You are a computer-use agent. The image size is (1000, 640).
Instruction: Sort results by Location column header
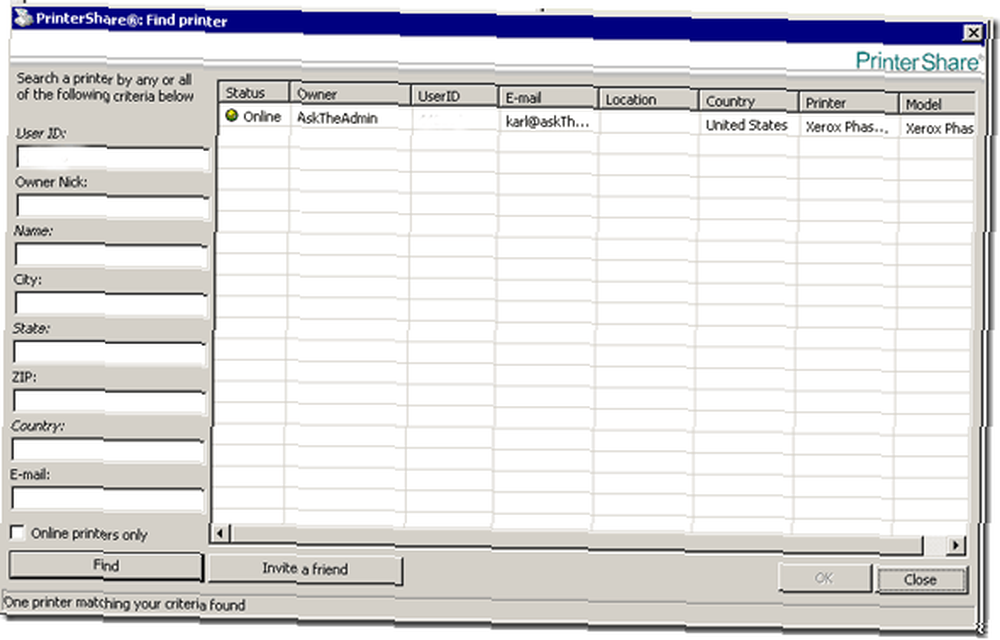pyautogui.click(x=647, y=99)
